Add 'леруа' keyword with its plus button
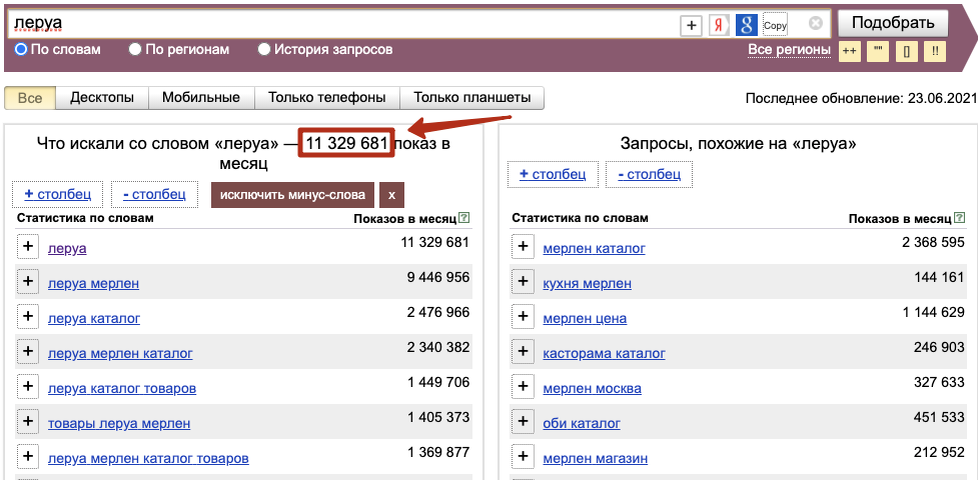The width and height of the screenshot is (978, 480). point(27,247)
